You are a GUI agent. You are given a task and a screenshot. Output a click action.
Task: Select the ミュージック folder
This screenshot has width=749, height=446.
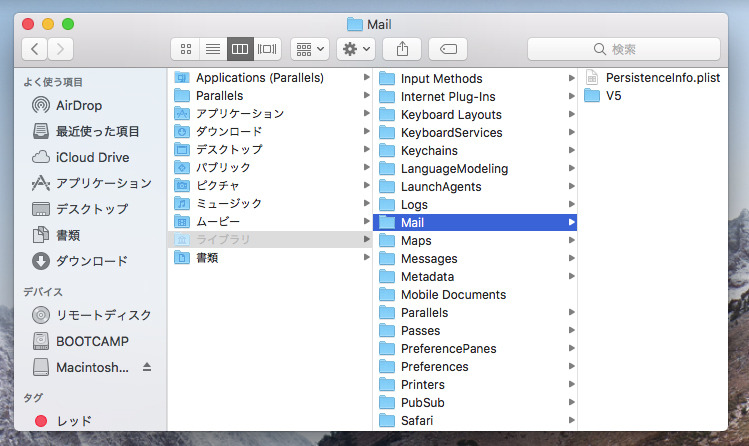(x=271, y=203)
